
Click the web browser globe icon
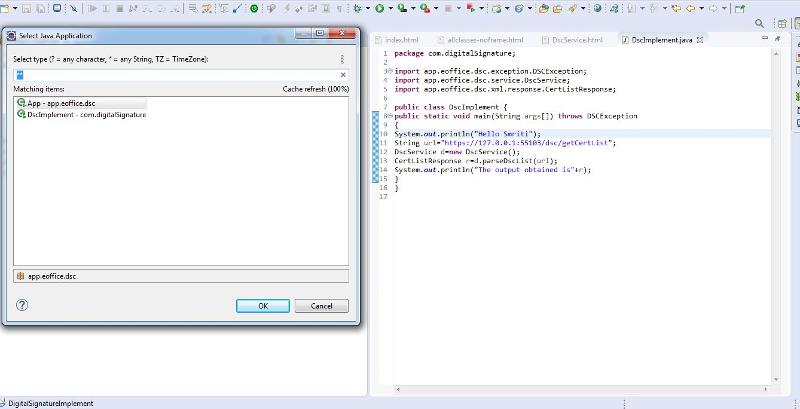click(597, 8)
